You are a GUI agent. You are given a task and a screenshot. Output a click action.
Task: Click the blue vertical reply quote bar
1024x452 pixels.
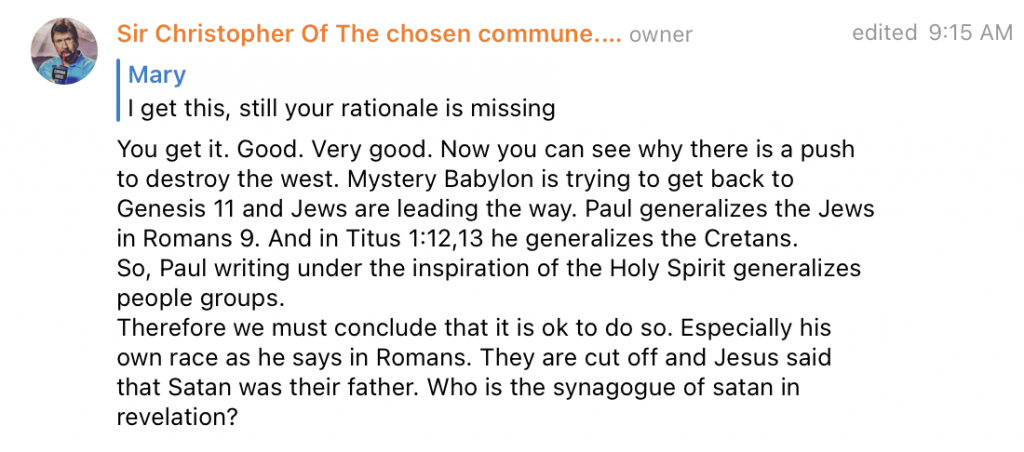[x=119, y=90]
